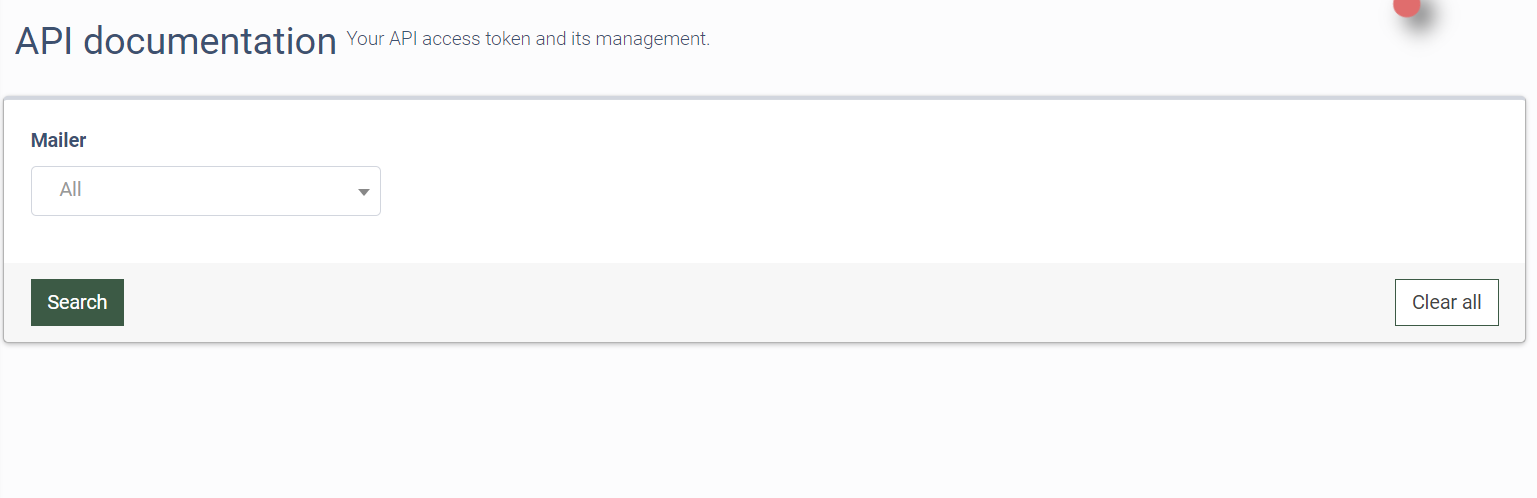Viewport: 1537px width, 498px height.
Task: Select the 'All' placeholder in the Mailer field
Action: [x=70, y=190]
